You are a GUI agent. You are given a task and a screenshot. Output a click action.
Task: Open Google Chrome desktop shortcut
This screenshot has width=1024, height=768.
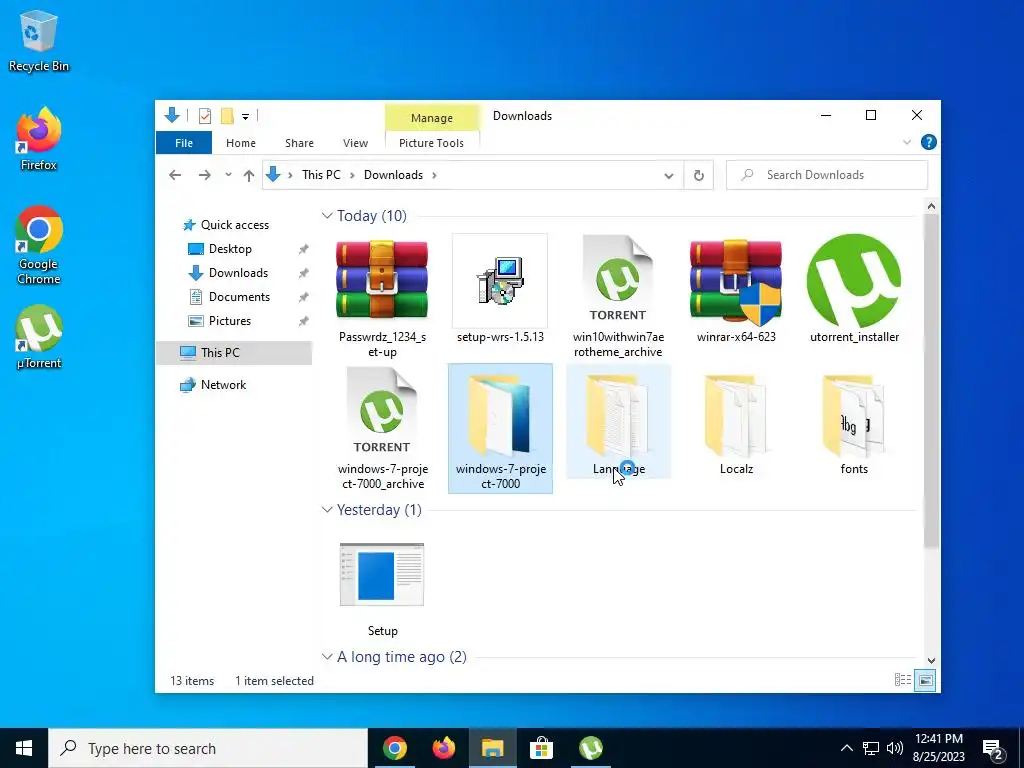pos(39,245)
